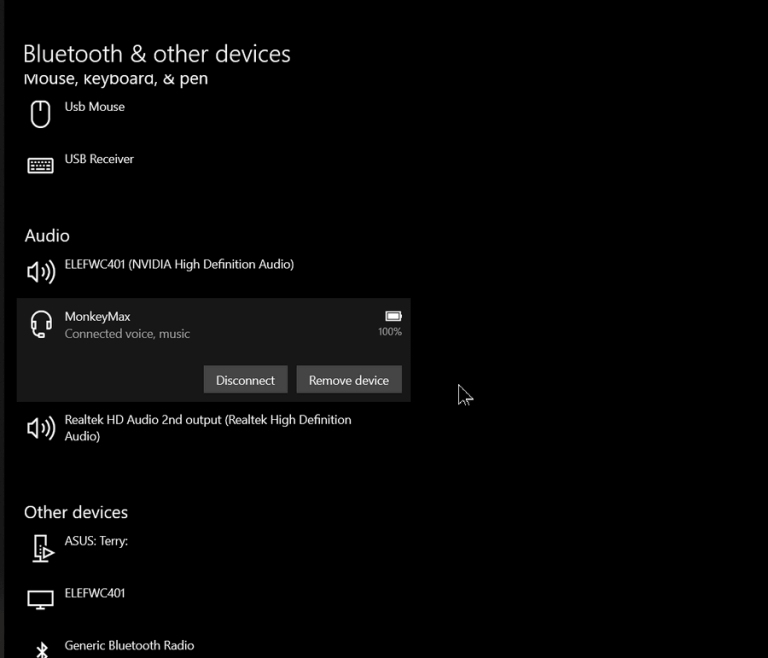Click the Realtek HD Audio speaker icon
The height and width of the screenshot is (658, 768).
(41, 428)
